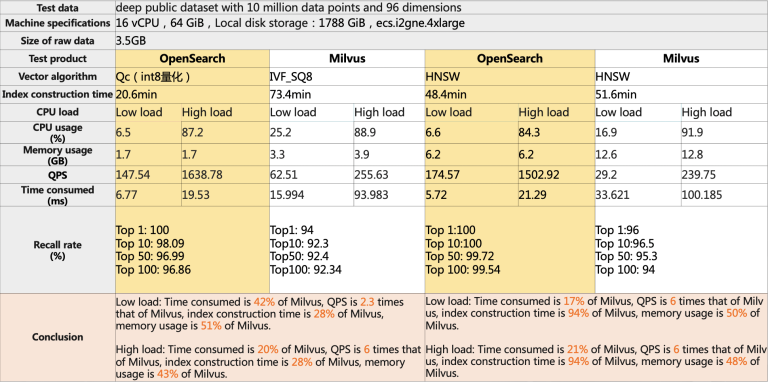Click the 'Machine specifications' row label
The width and height of the screenshot is (768, 382).
click(58, 23)
